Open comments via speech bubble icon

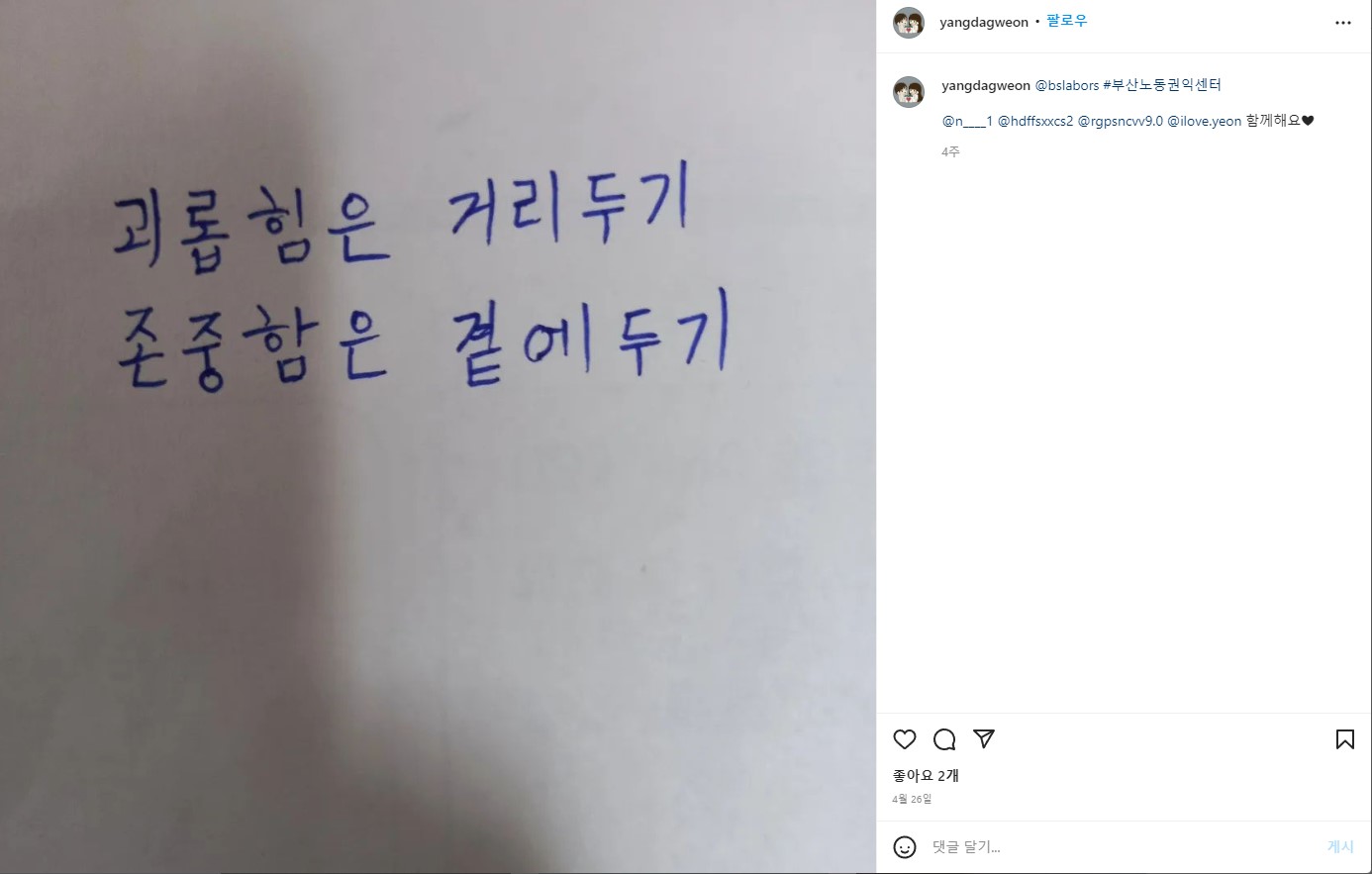[944, 739]
